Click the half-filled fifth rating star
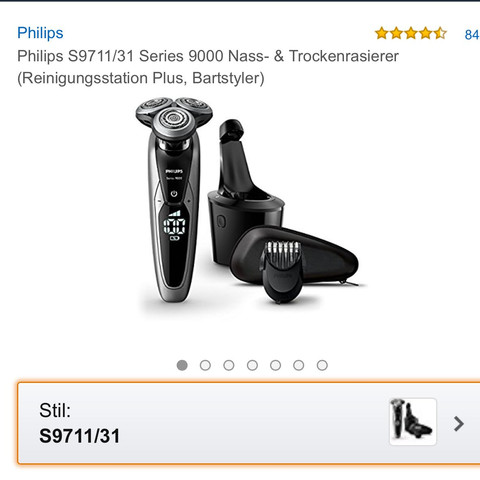 pyautogui.click(x=440, y=33)
